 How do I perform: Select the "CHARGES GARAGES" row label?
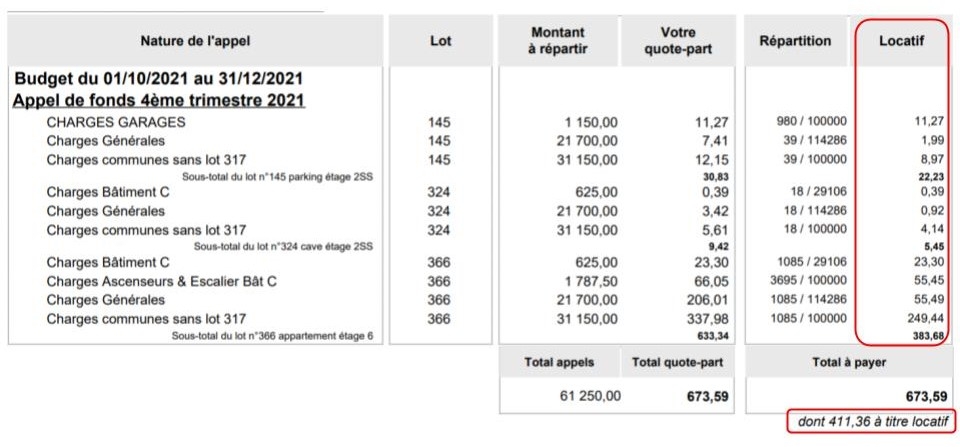point(116,122)
